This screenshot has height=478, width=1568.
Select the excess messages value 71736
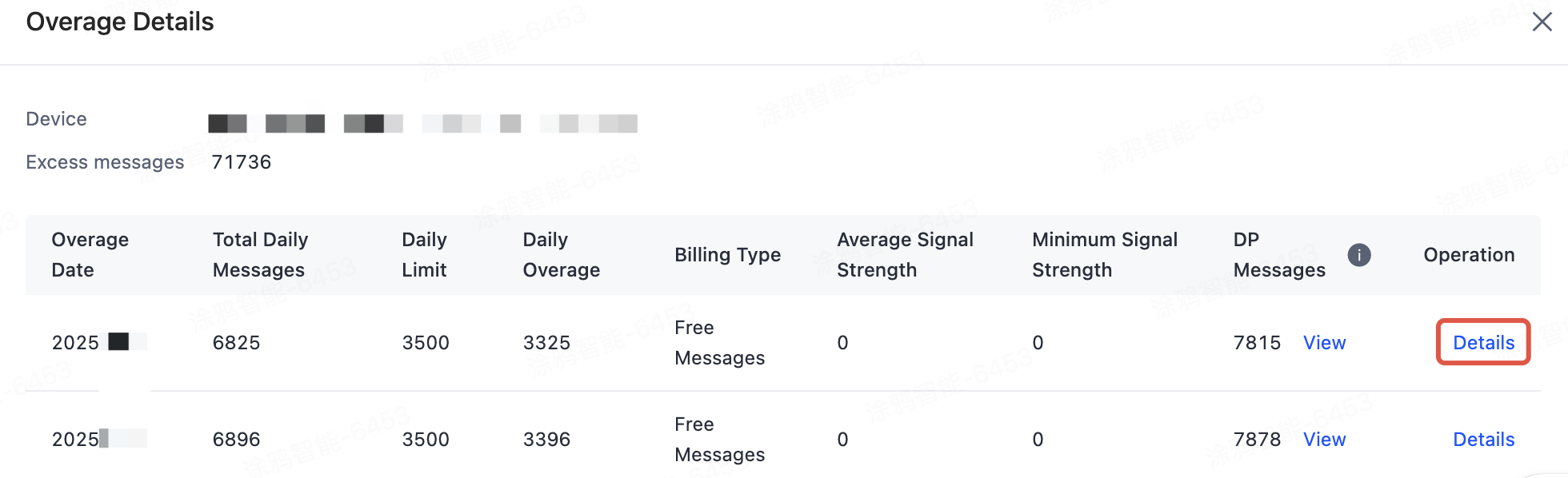click(242, 162)
